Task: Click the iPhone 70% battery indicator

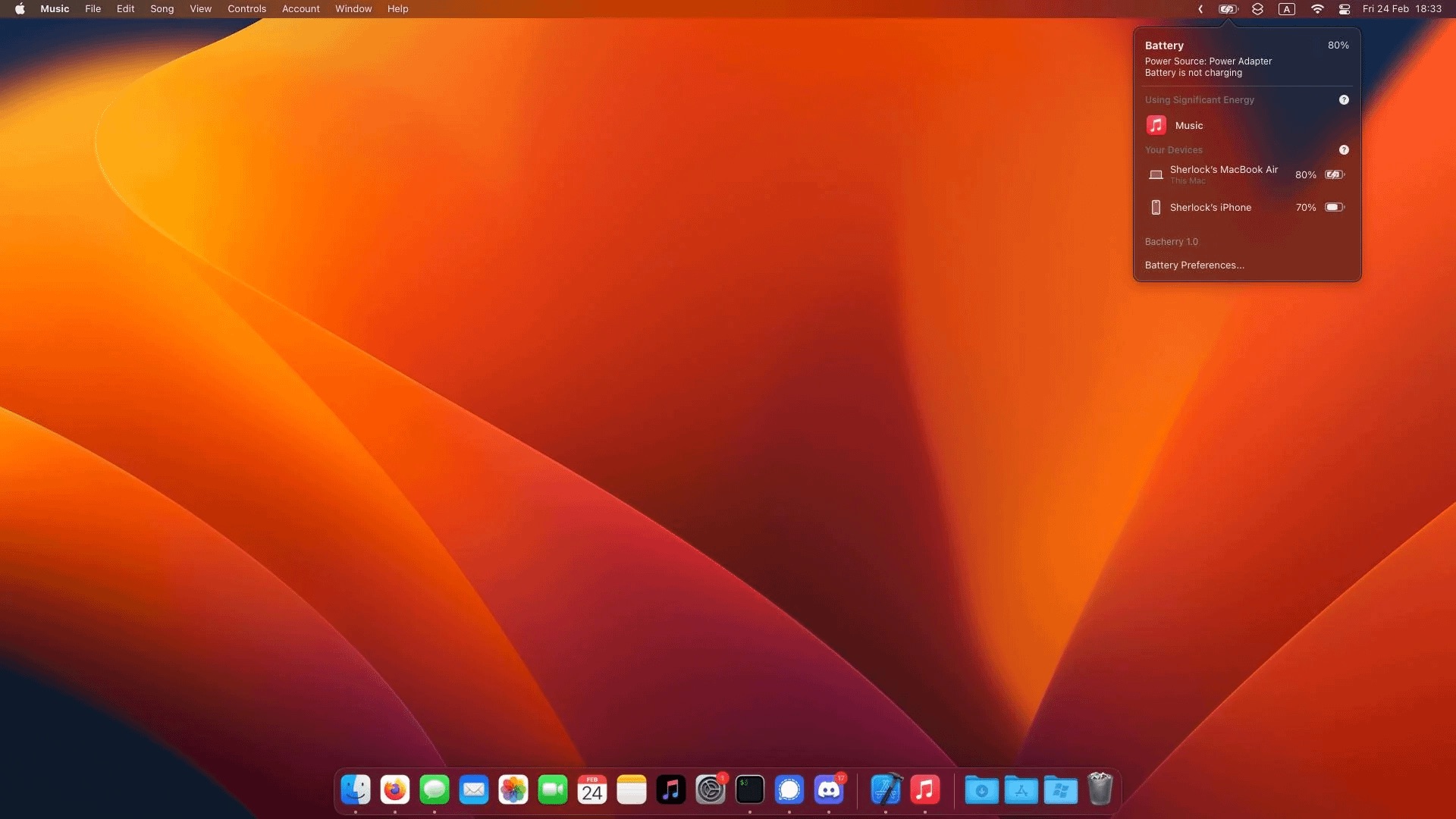Action: pyautogui.click(x=1335, y=207)
